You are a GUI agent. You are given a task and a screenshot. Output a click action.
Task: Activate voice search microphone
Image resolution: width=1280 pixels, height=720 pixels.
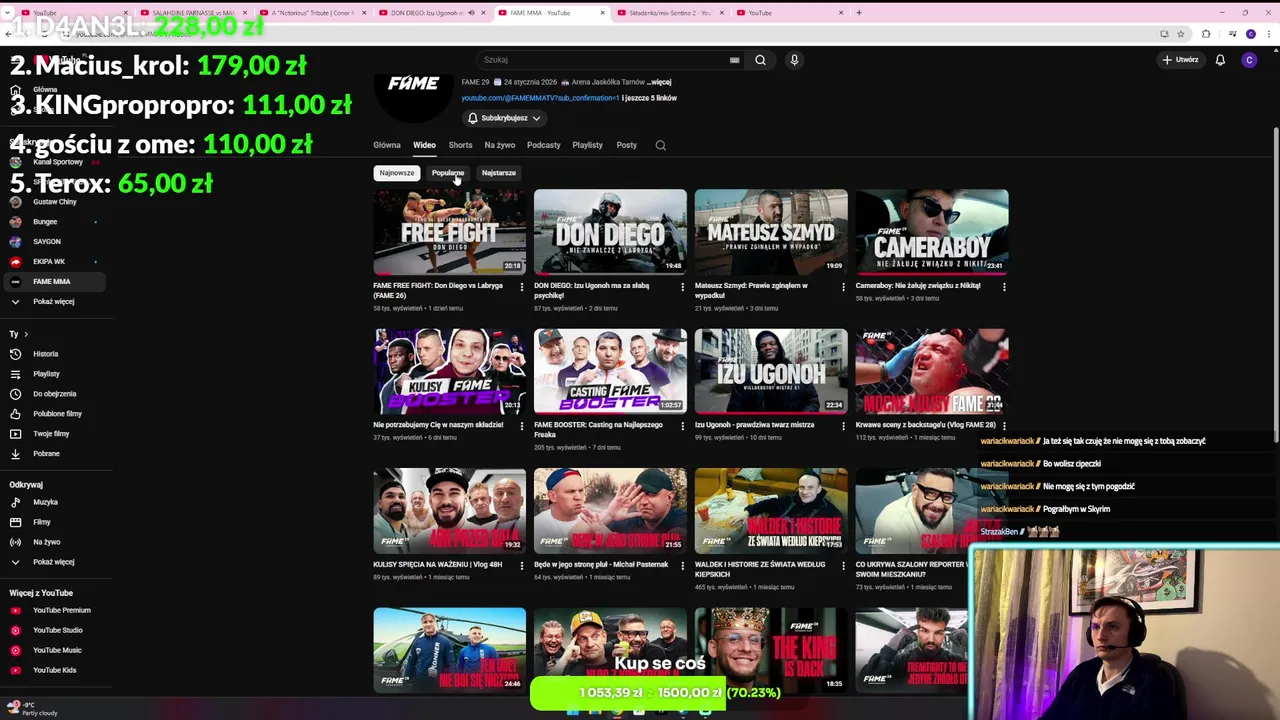[x=794, y=60]
